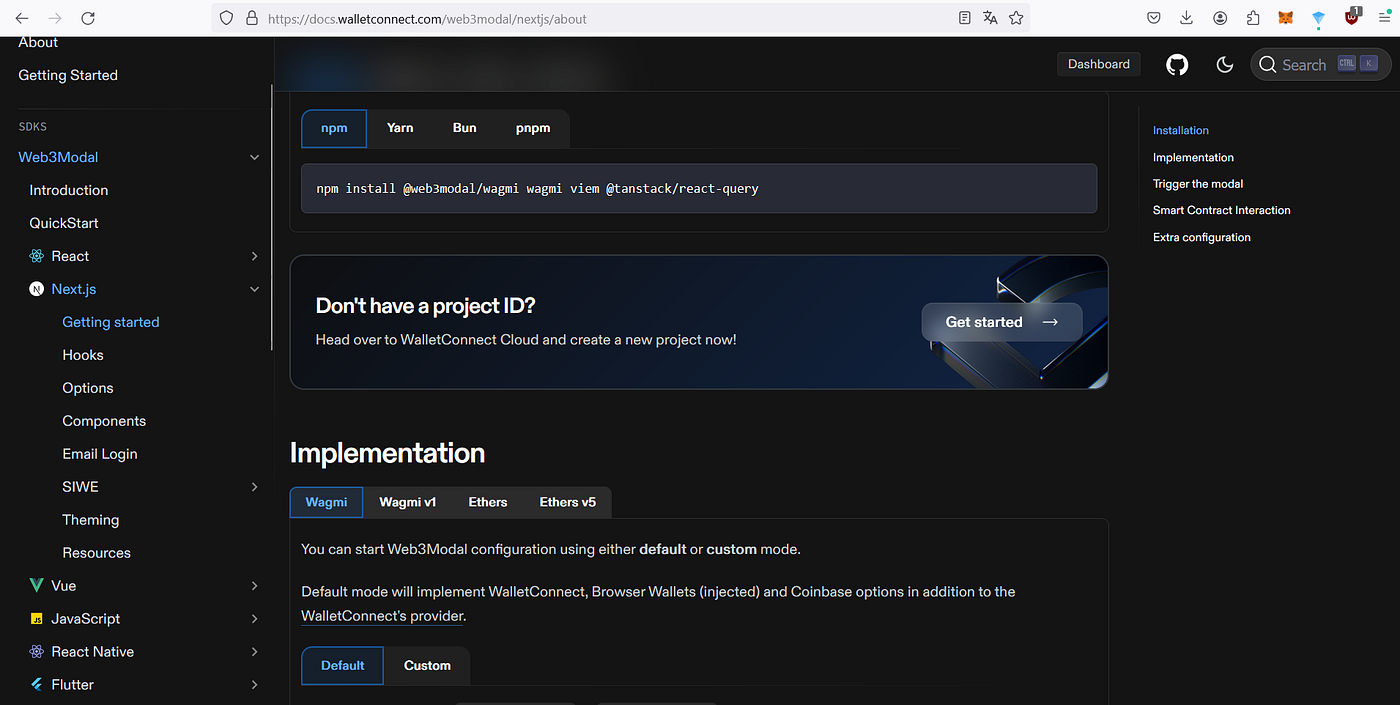This screenshot has height=705, width=1400.
Task: Open the Firefox hamburger menu
Action: click(1384, 18)
